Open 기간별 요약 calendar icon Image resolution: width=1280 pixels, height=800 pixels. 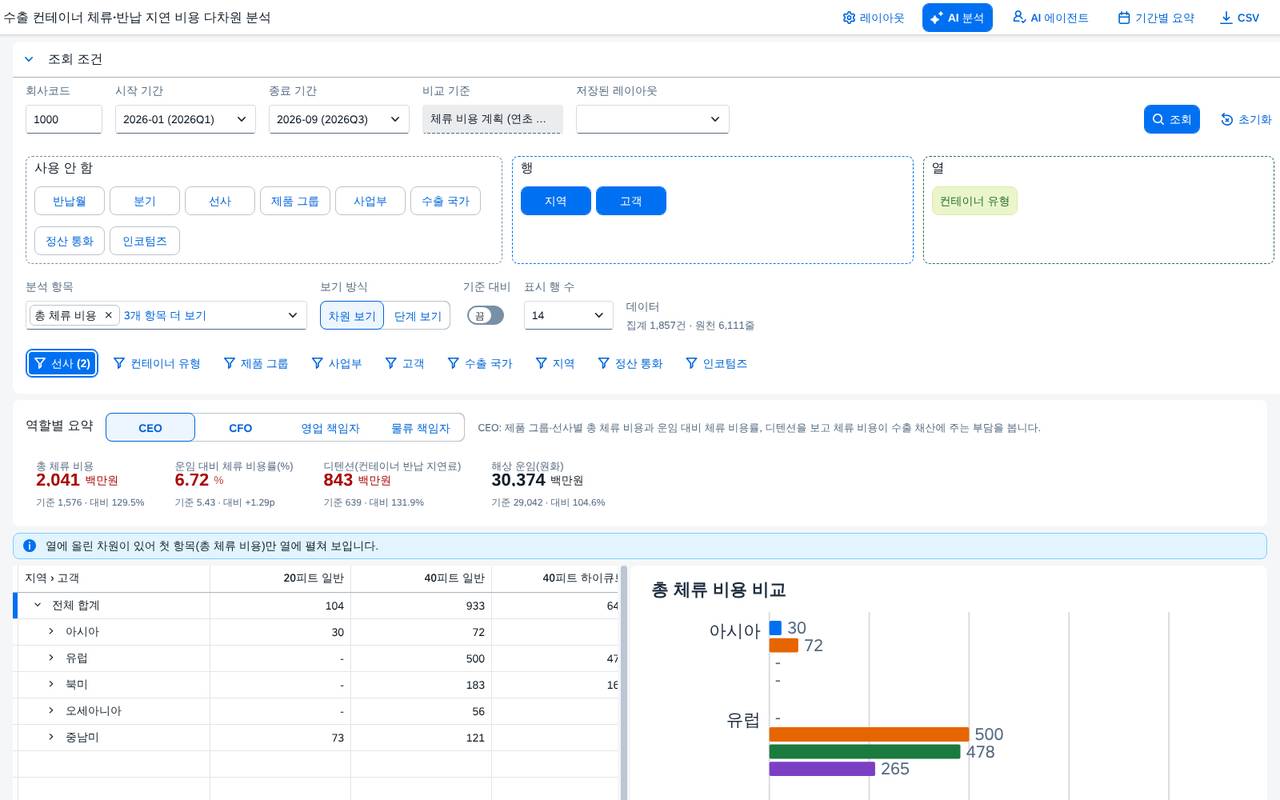pyautogui.click(x=1124, y=18)
